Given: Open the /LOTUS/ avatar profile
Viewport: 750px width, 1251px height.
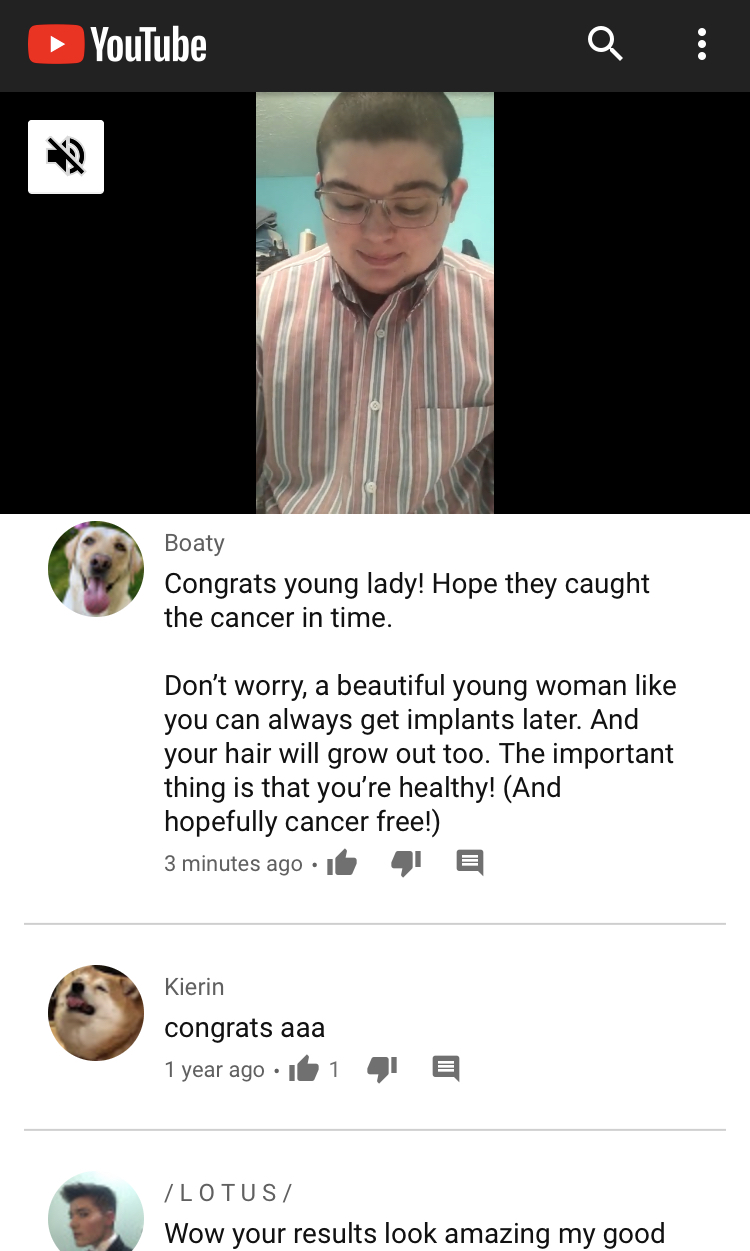Looking at the screenshot, I should click(x=96, y=1212).
